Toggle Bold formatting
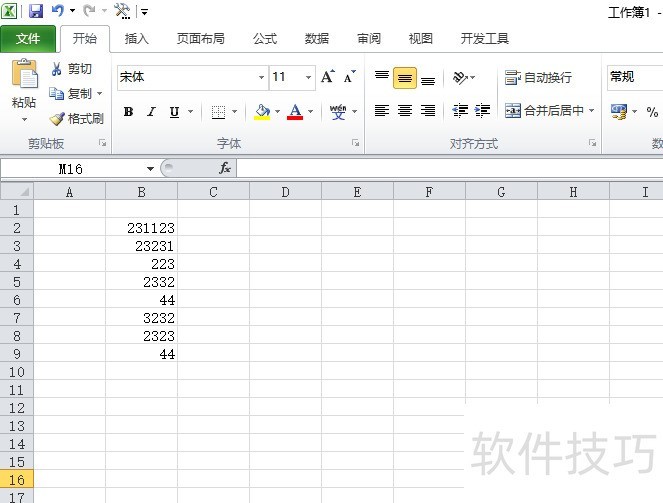 pos(129,112)
